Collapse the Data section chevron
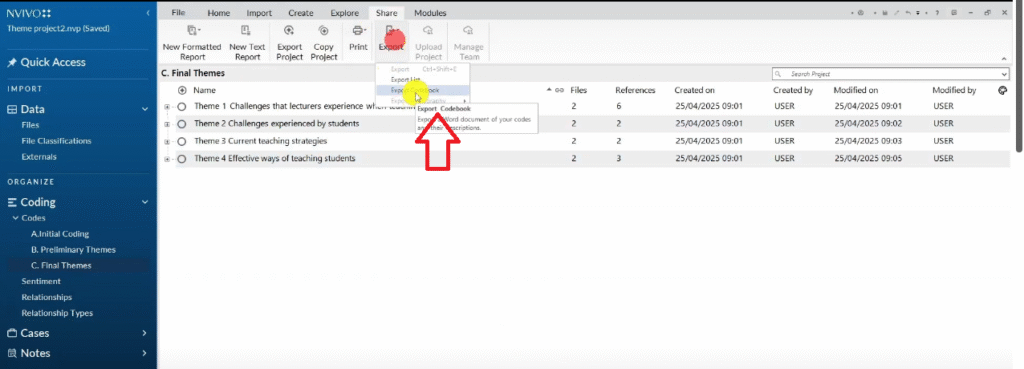 (145, 110)
